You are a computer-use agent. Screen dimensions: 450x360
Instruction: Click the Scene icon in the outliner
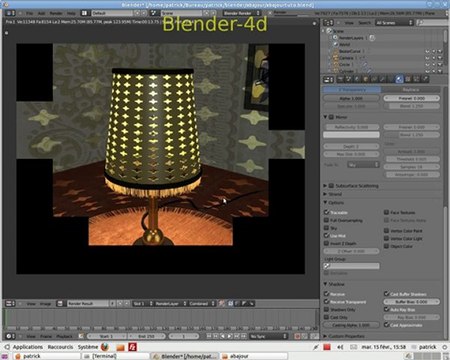click(329, 31)
